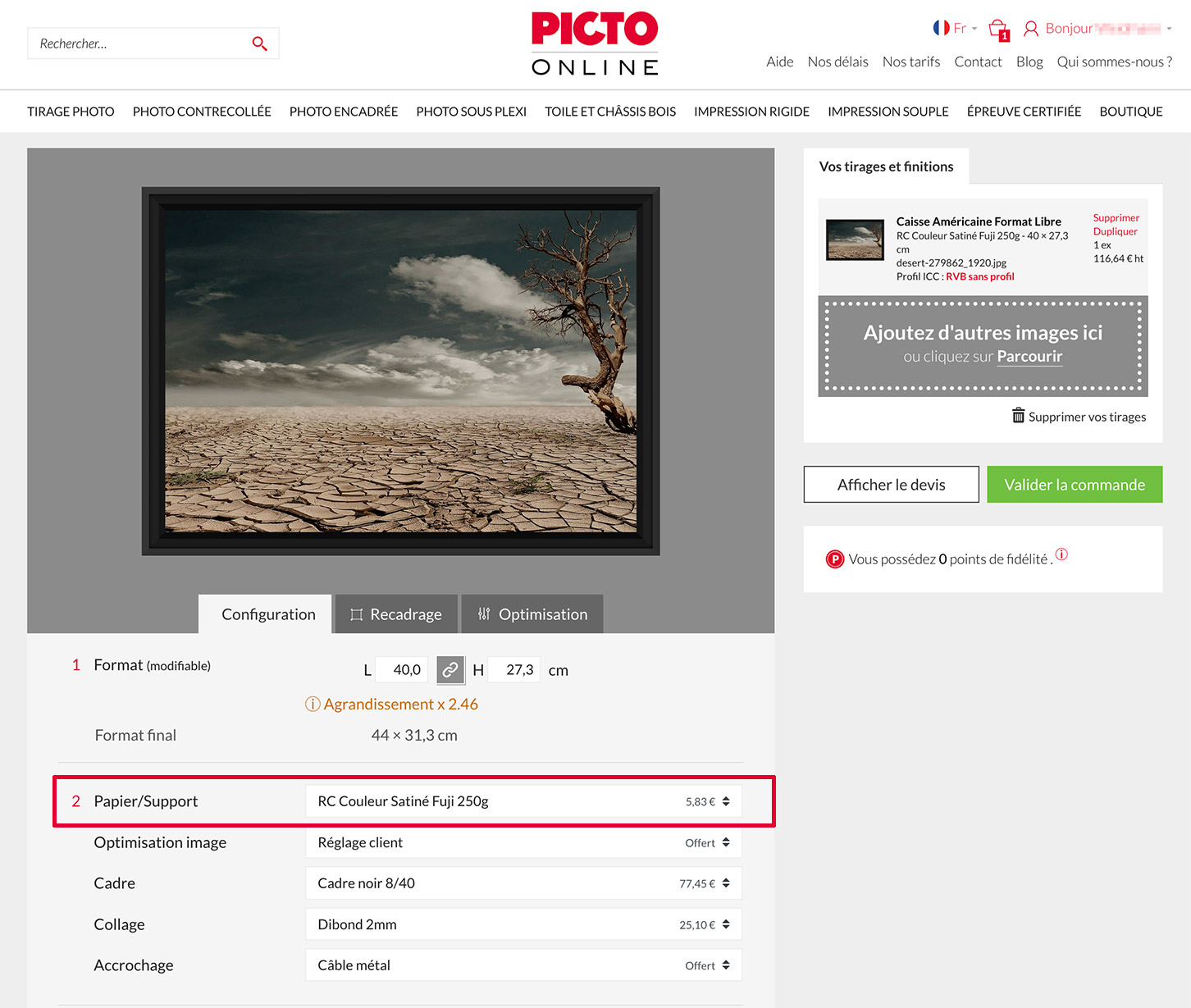1191x1008 pixels.
Task: Open the shopping cart icon
Action: coord(997,30)
